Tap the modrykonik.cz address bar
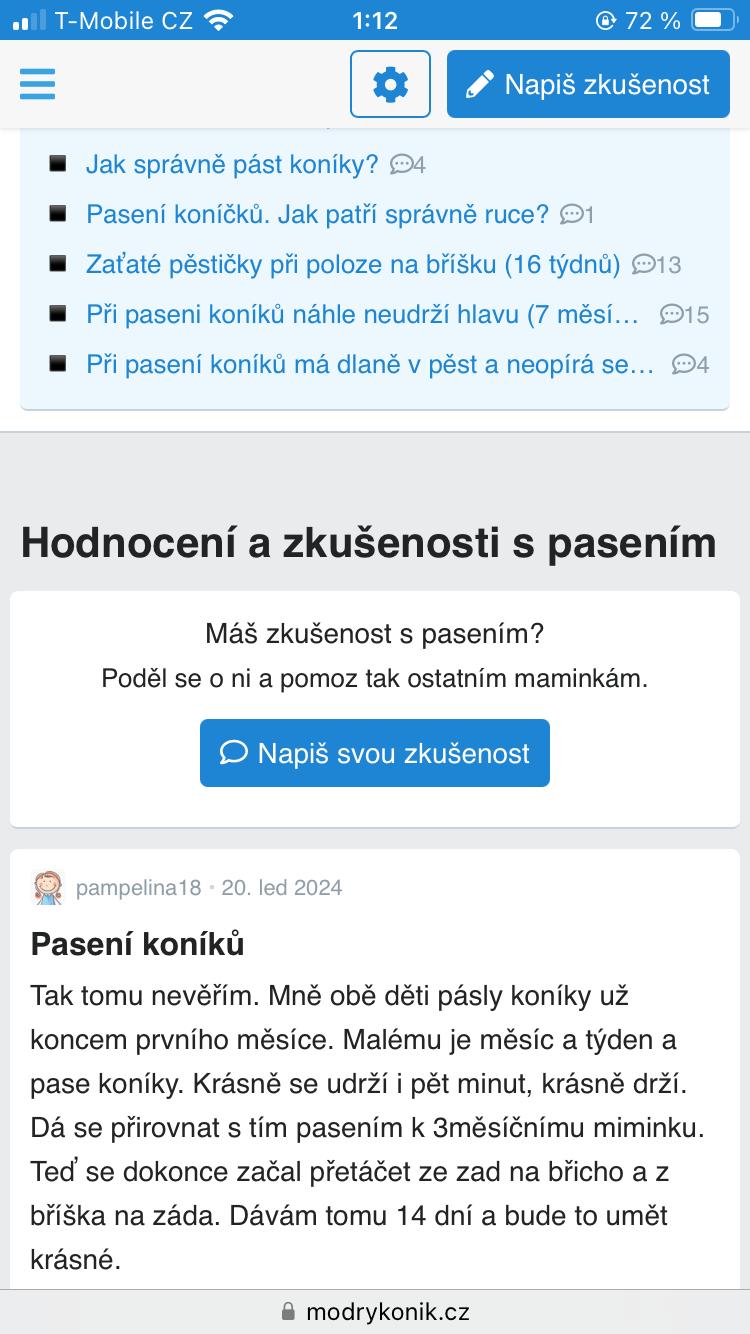 pyautogui.click(x=375, y=1311)
